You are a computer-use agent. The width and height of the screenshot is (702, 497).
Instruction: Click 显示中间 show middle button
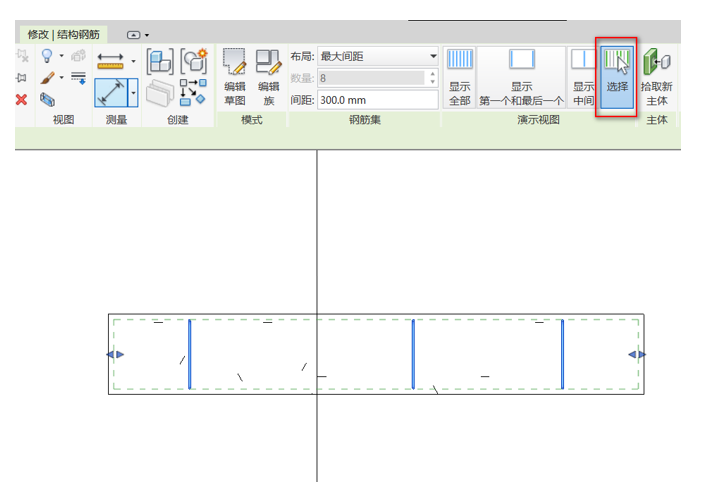click(583, 77)
